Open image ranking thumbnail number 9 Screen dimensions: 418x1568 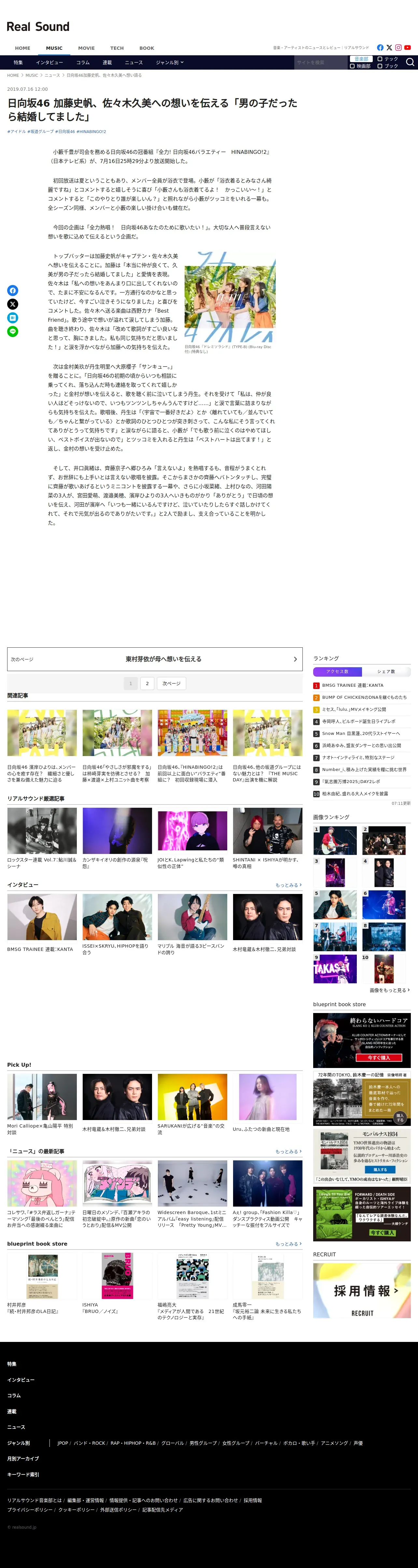[x=335, y=968]
